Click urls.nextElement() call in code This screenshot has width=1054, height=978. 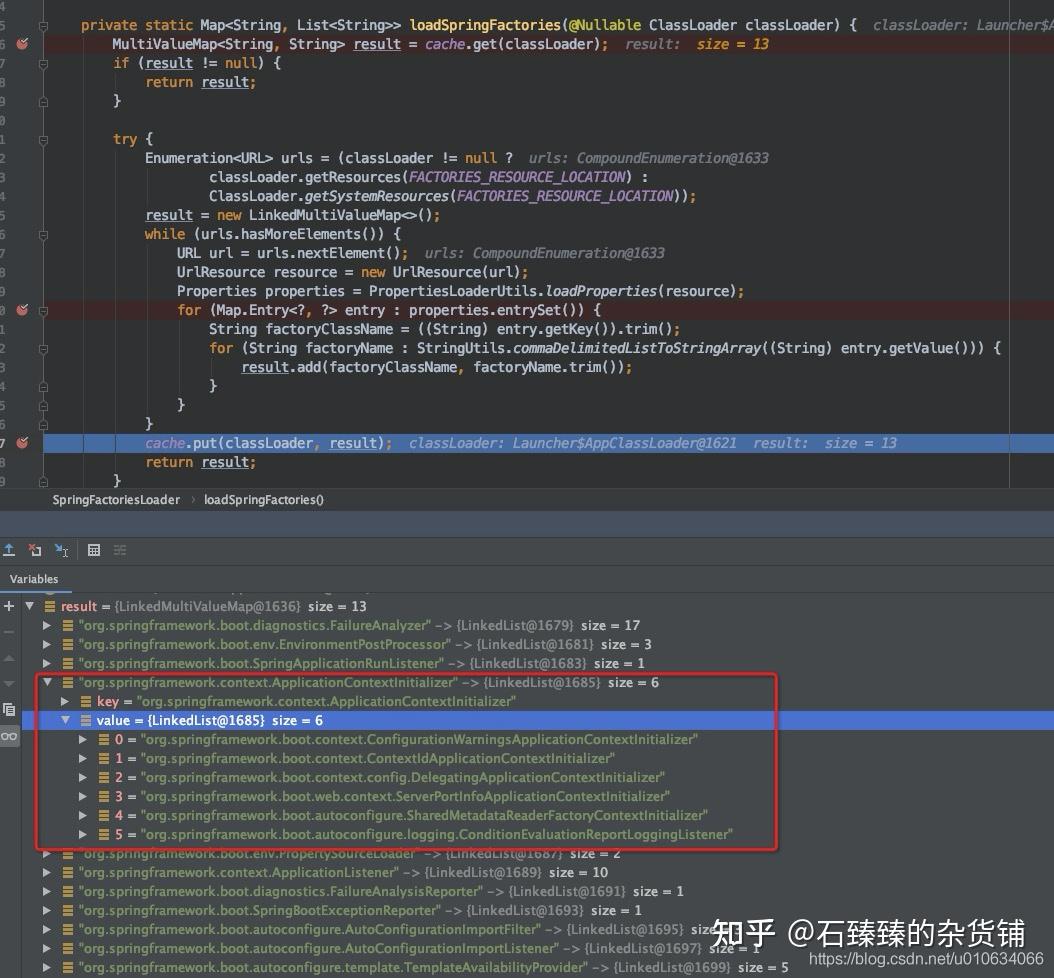(331, 253)
